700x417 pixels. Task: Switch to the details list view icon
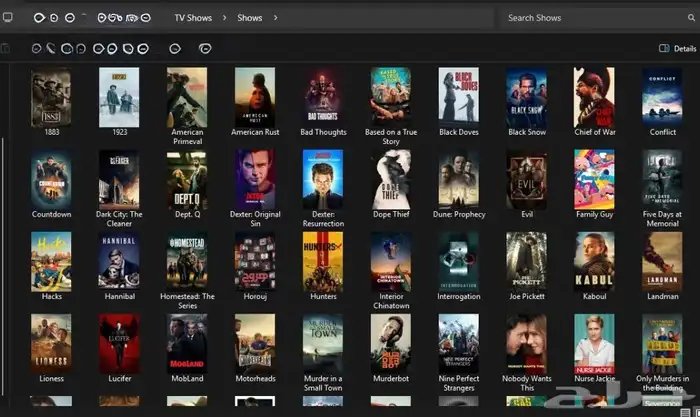pos(685,412)
